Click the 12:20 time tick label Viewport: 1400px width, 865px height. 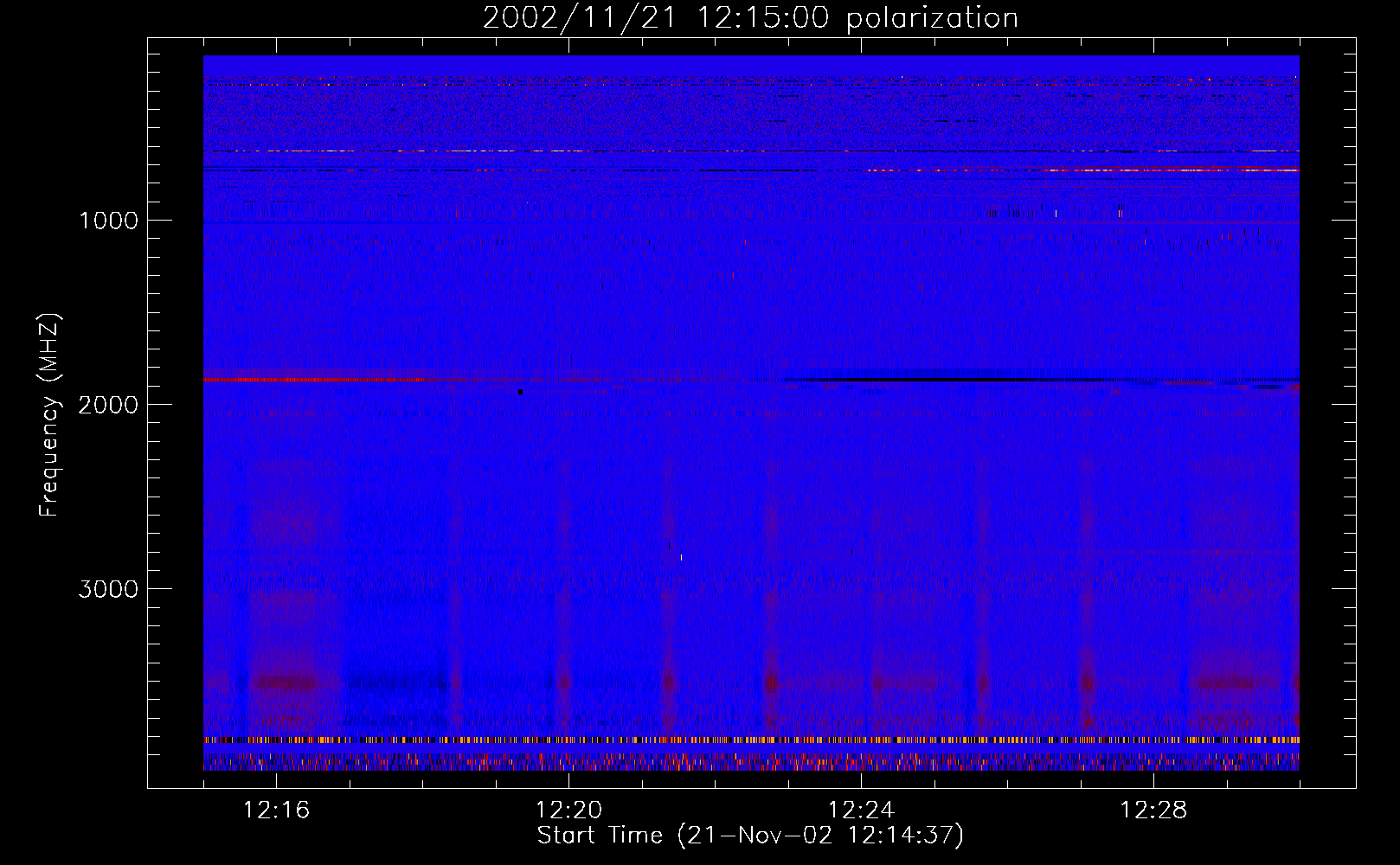(568, 811)
